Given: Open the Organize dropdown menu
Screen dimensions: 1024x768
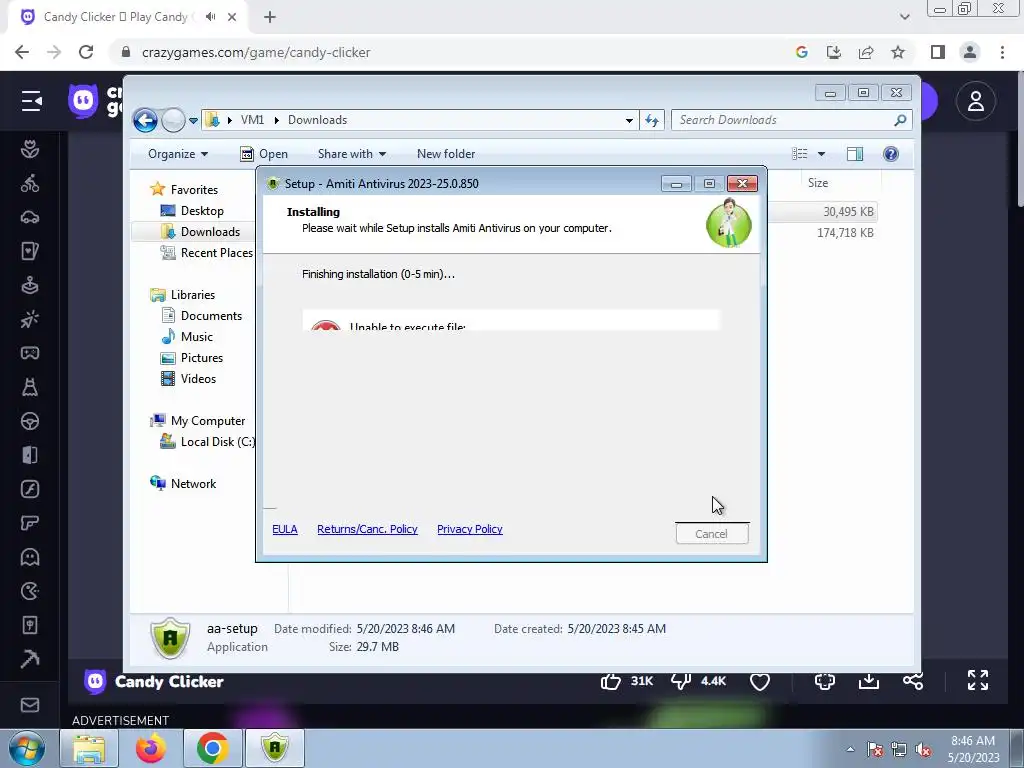Looking at the screenshot, I should 178,153.
